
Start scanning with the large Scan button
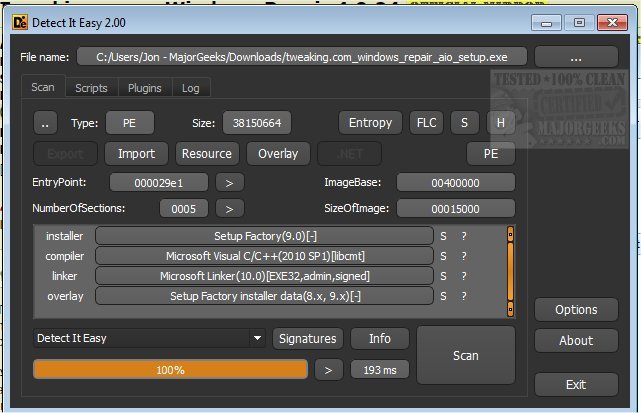pos(466,355)
